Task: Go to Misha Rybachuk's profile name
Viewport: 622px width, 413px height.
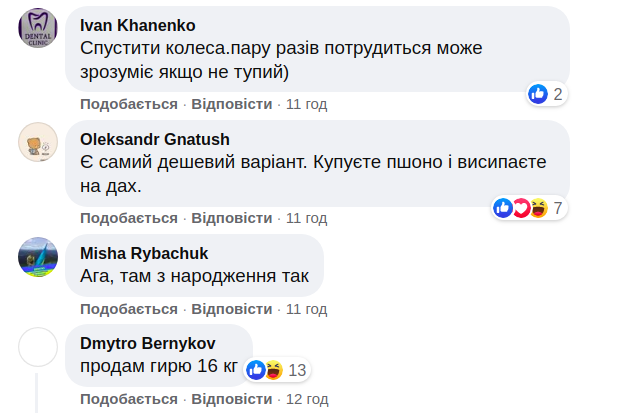Action: click(143, 253)
